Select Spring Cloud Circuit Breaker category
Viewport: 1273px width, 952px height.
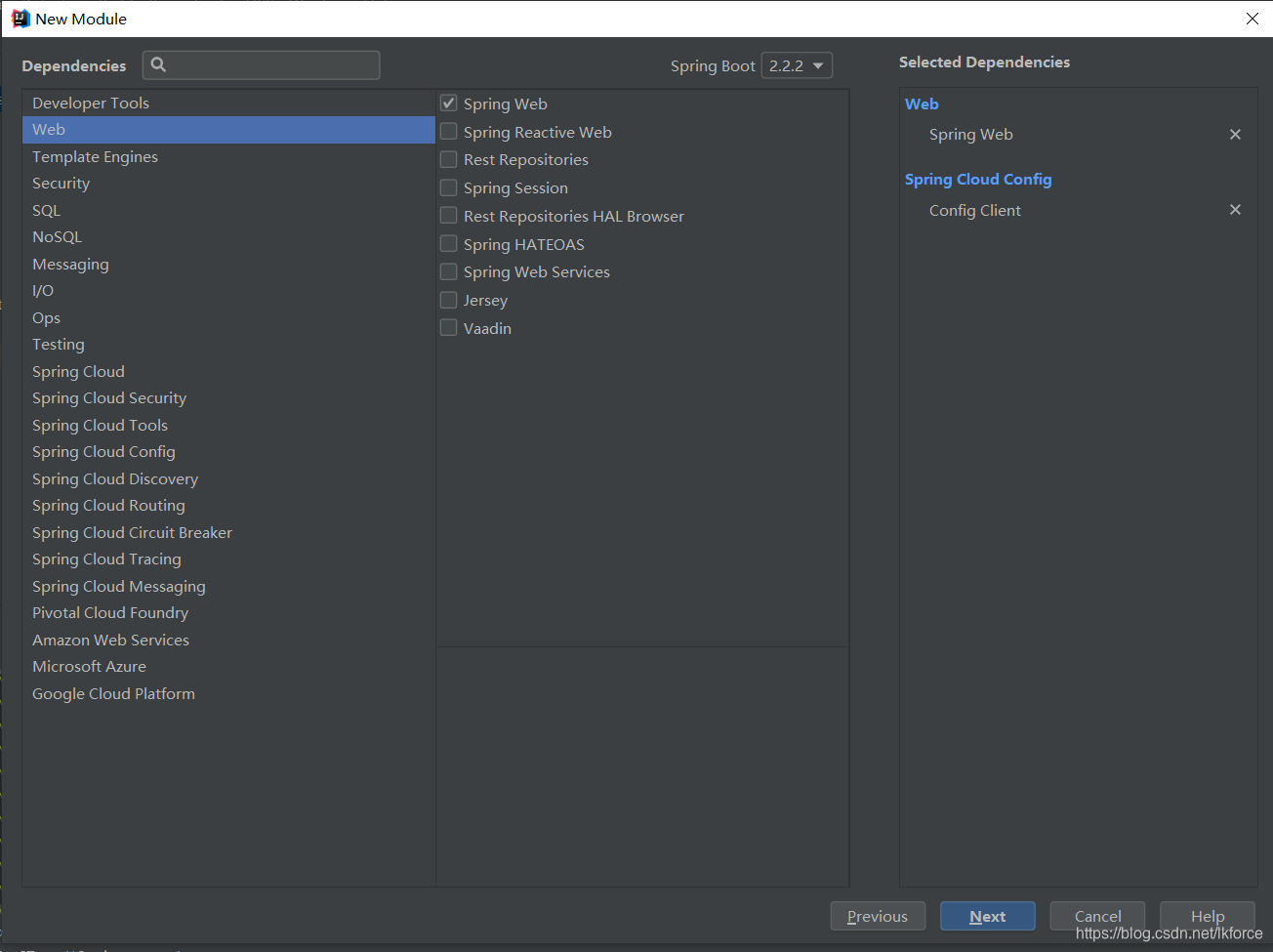[x=228, y=532]
